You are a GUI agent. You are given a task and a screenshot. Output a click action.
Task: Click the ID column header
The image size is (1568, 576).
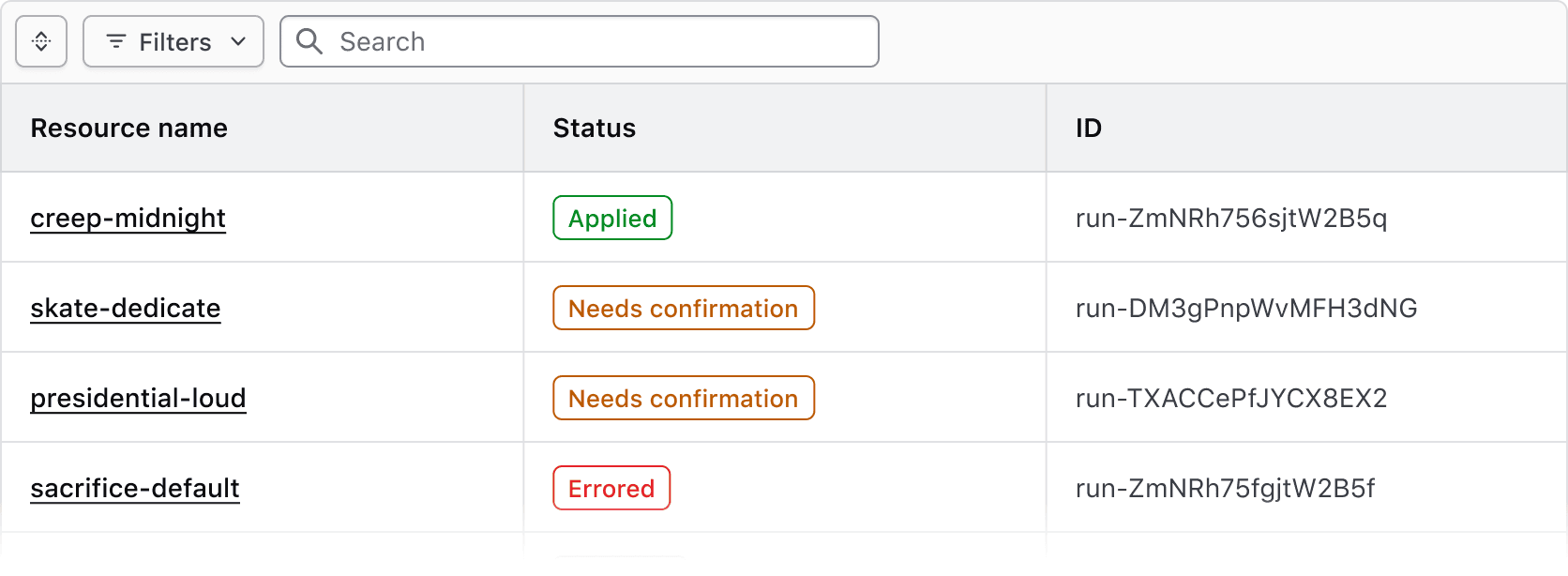pos(1089,128)
